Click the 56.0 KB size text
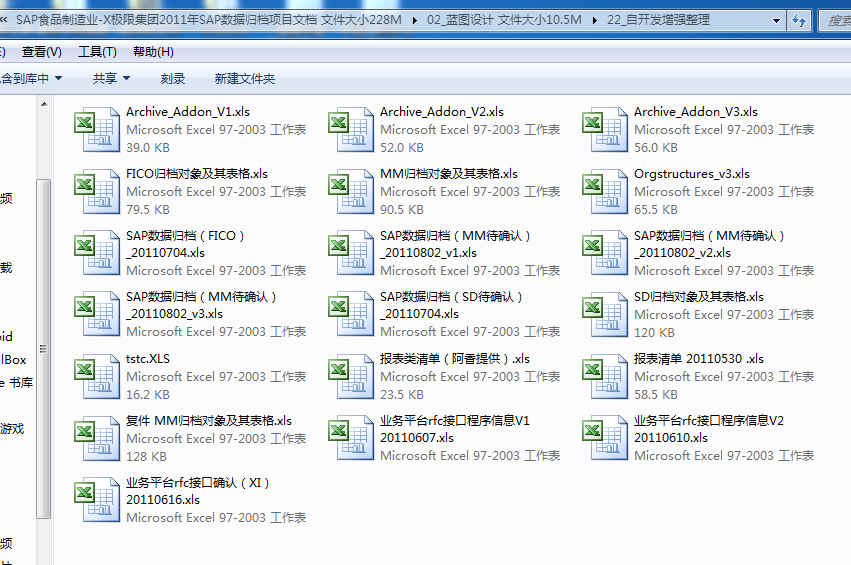The image size is (851, 565). 656,148
